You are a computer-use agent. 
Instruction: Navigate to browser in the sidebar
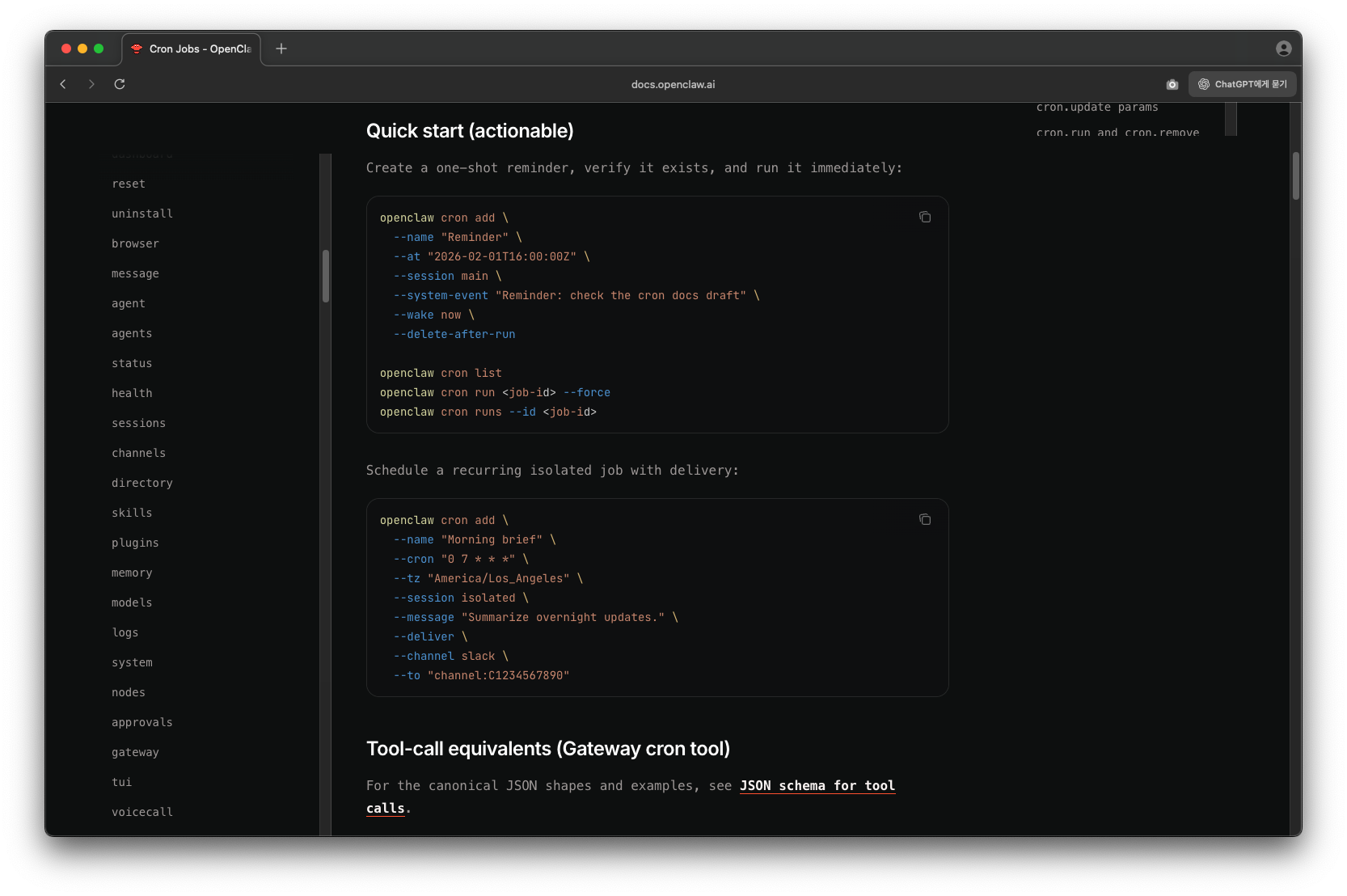(x=135, y=243)
